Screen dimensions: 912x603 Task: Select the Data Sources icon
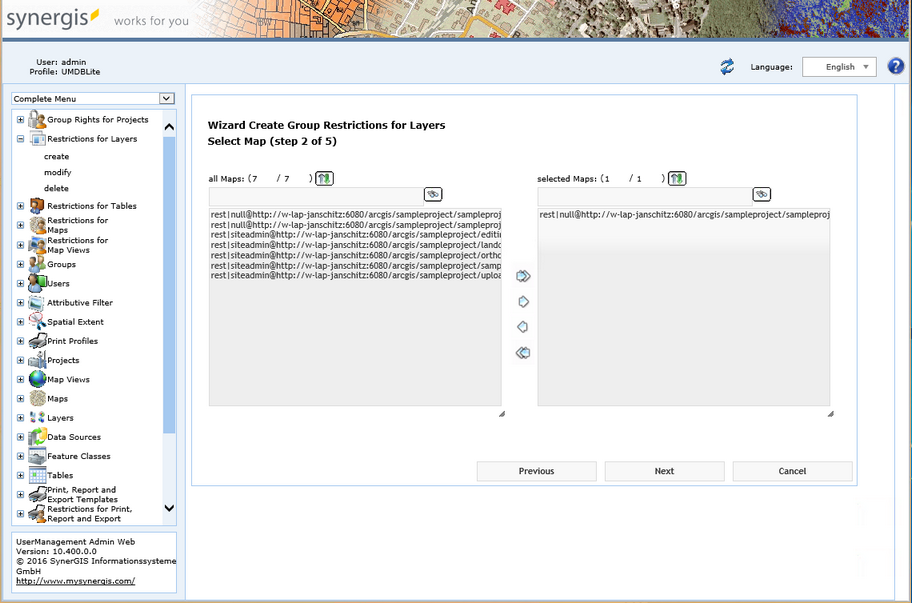click(x=36, y=436)
